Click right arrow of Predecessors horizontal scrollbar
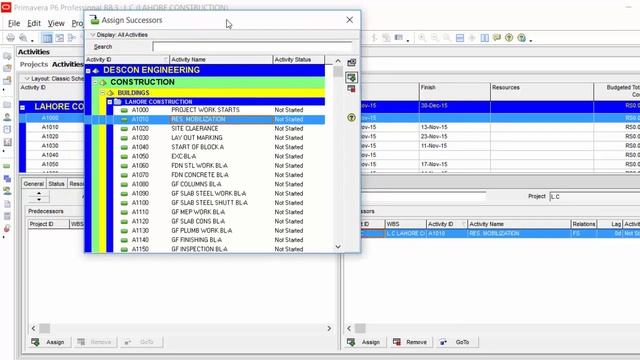640x360 pixels. [329, 328]
